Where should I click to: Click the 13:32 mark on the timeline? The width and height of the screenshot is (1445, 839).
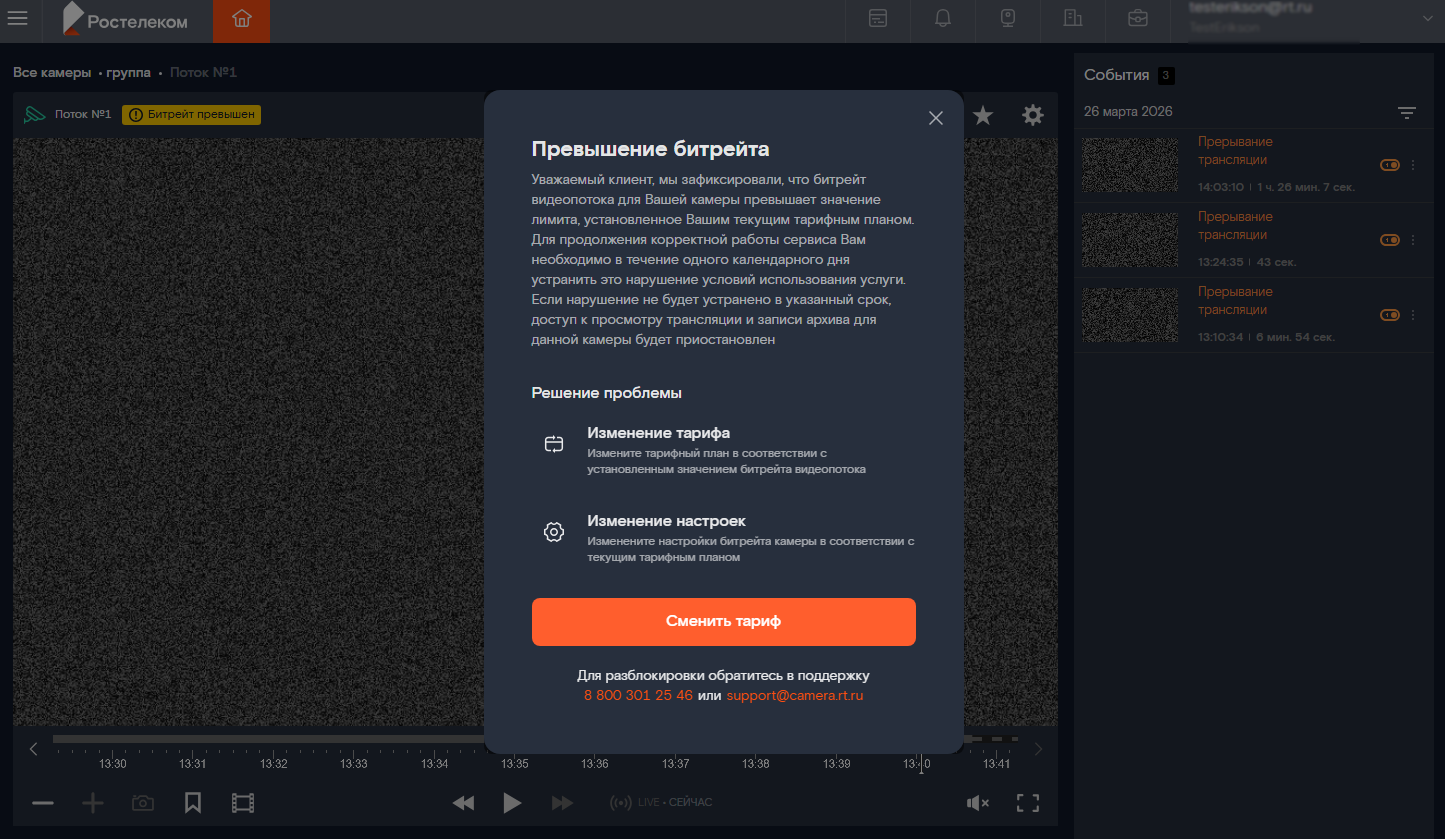click(274, 763)
